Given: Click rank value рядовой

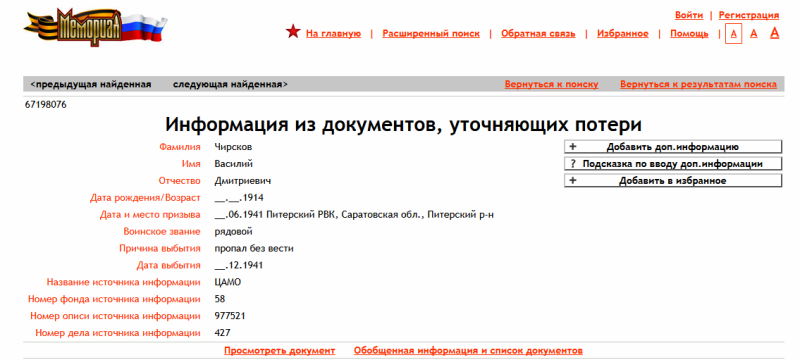Looking at the screenshot, I should tap(234, 232).
